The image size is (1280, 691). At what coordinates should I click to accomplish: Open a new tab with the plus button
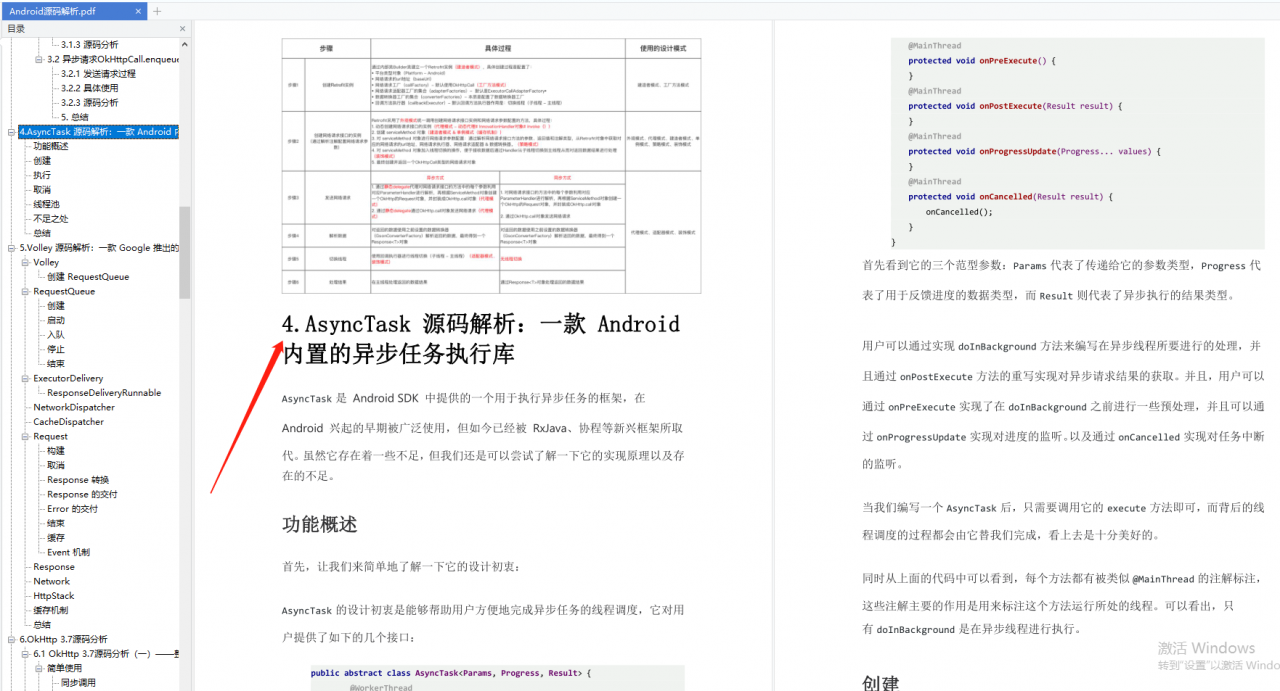pos(157,11)
